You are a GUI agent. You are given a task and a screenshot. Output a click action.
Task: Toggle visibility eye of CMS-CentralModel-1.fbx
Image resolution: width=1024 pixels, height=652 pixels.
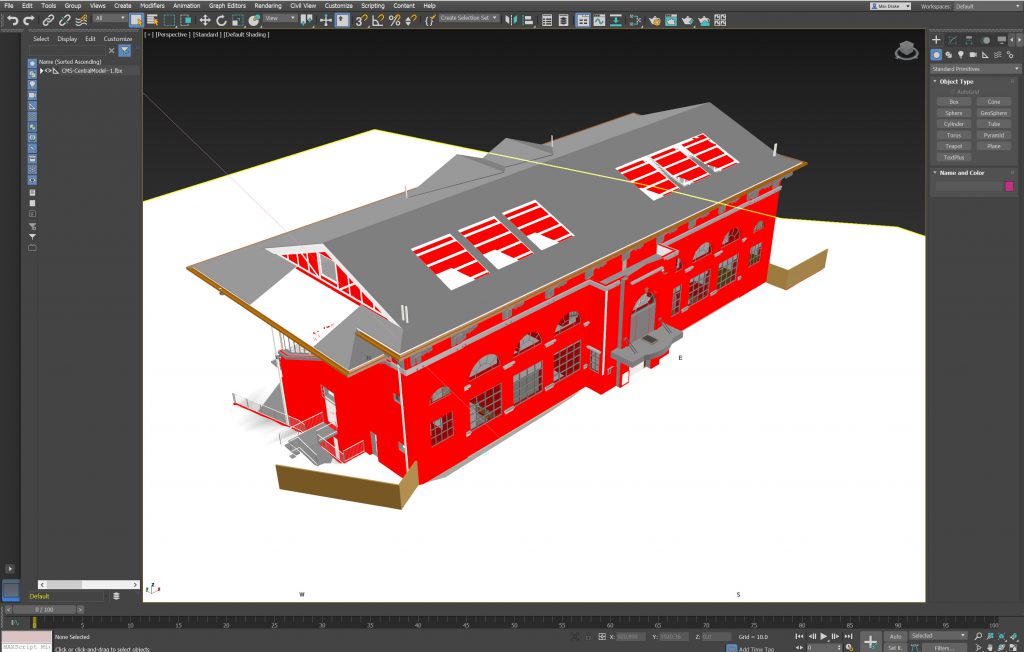50,71
